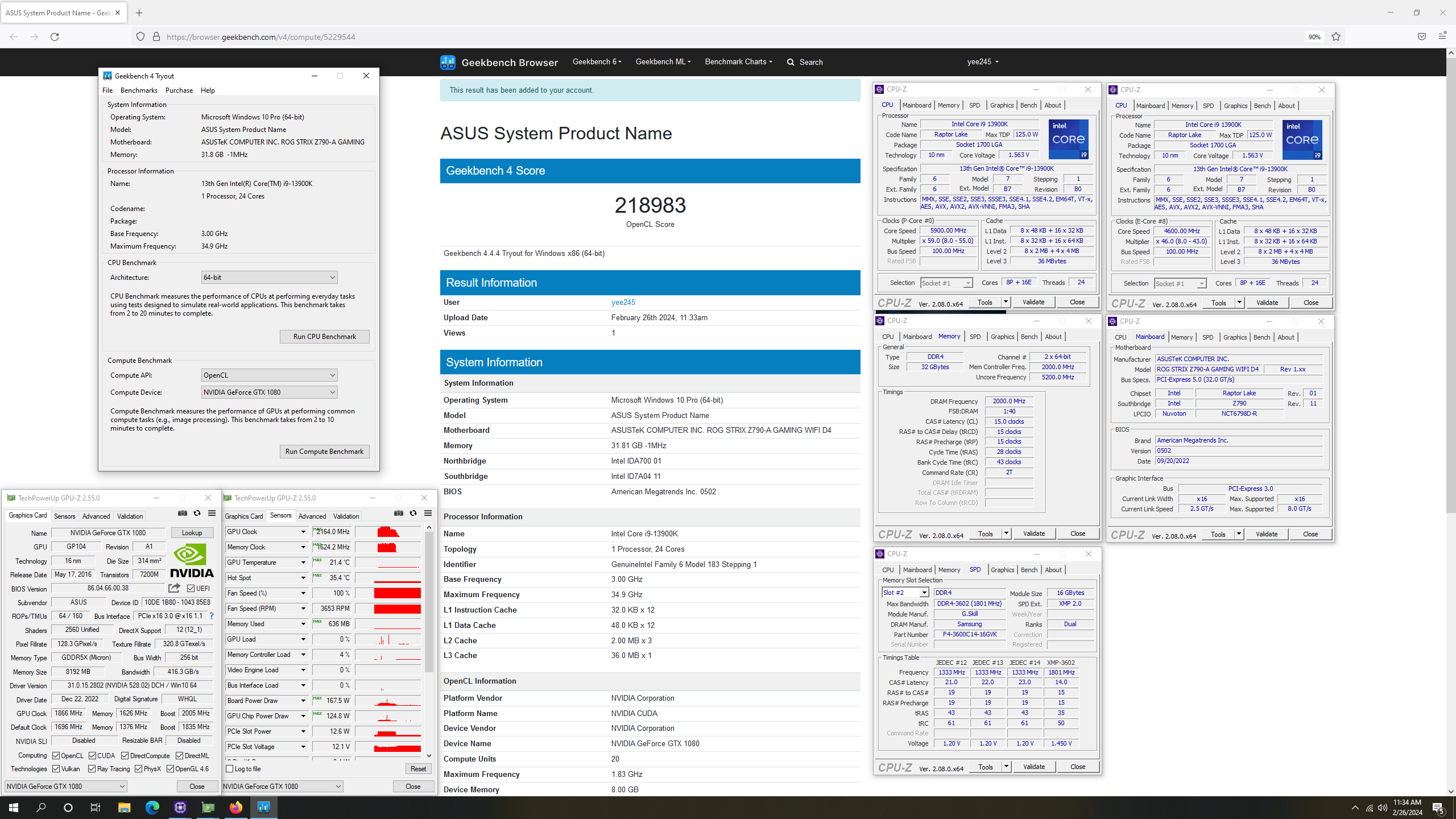Open Graphics tab in CPU-Z SPD window

(1002, 570)
